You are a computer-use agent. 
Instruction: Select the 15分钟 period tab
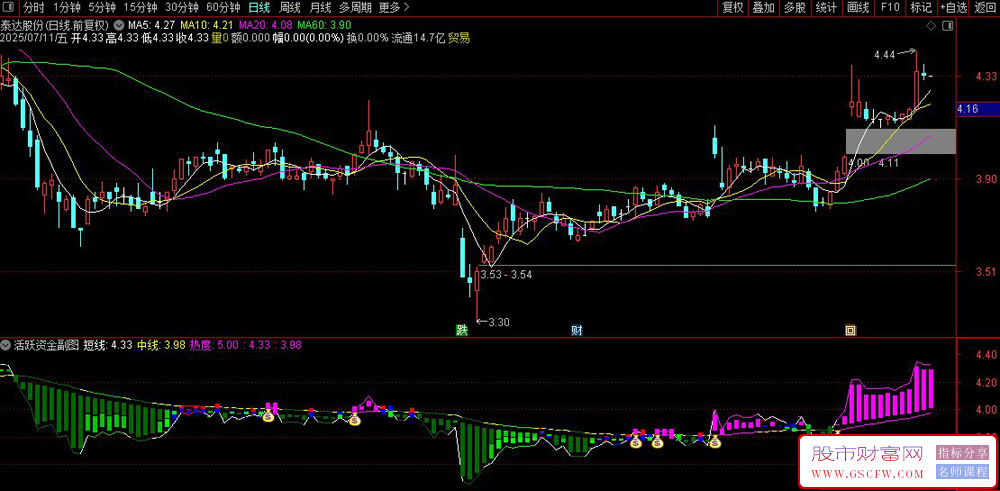(x=140, y=8)
